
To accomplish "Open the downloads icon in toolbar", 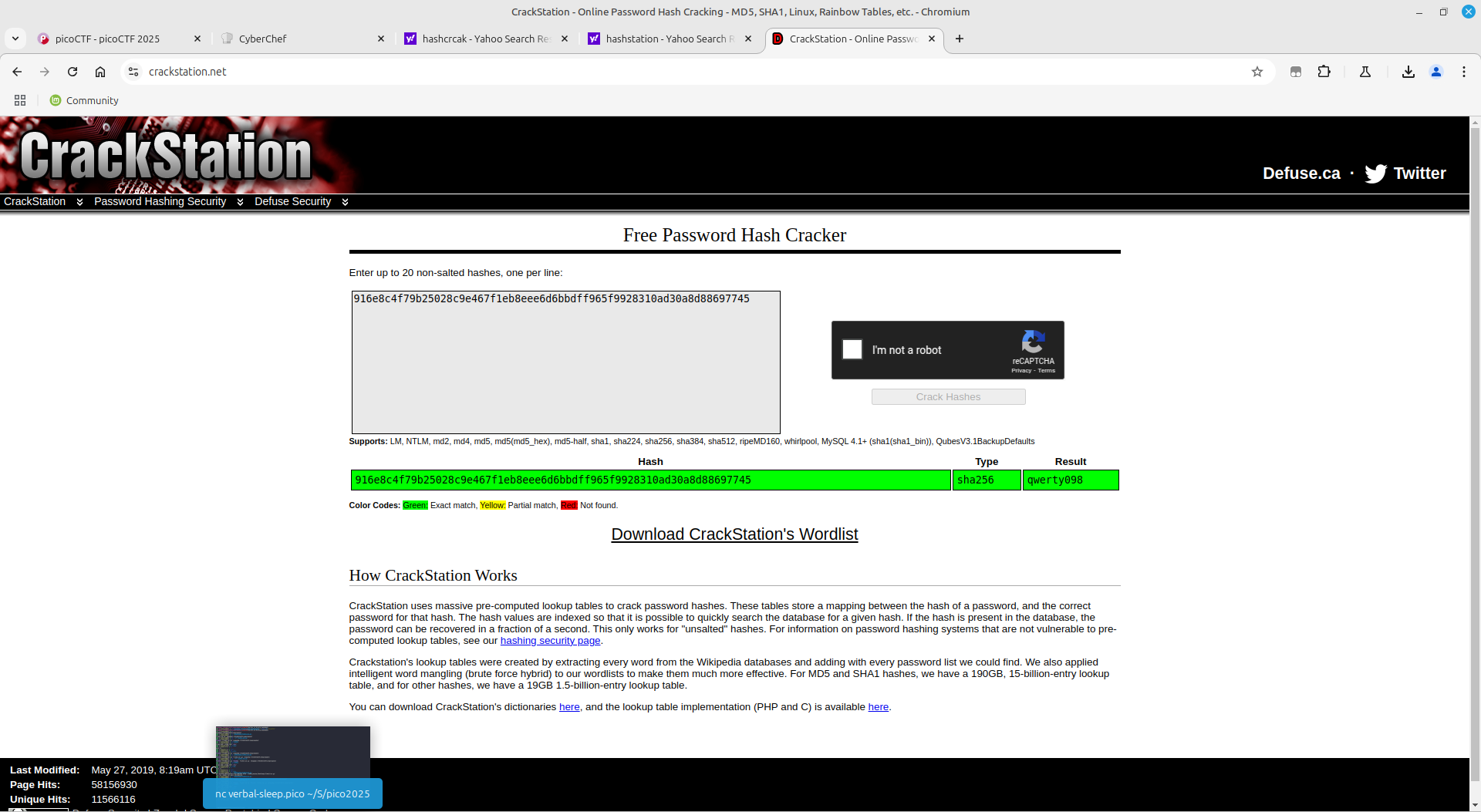I will coord(1408,72).
